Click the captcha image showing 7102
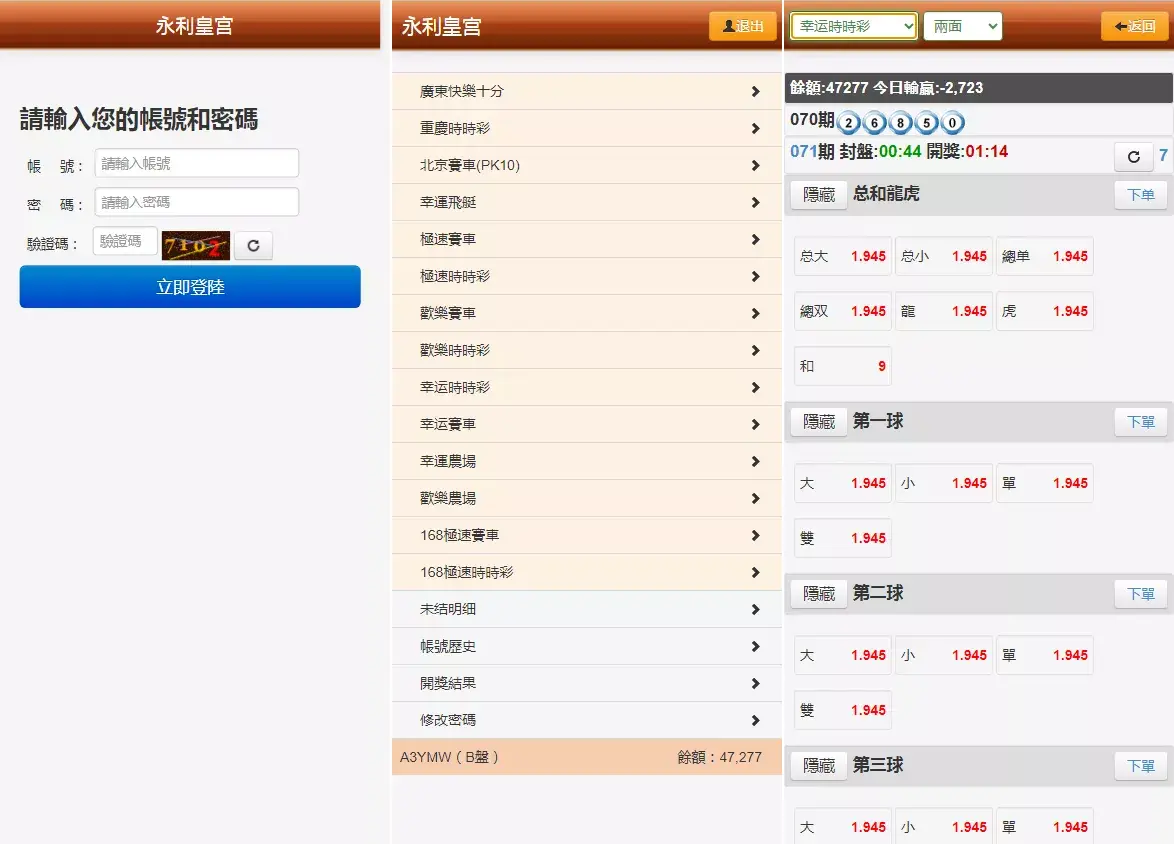 pos(196,245)
